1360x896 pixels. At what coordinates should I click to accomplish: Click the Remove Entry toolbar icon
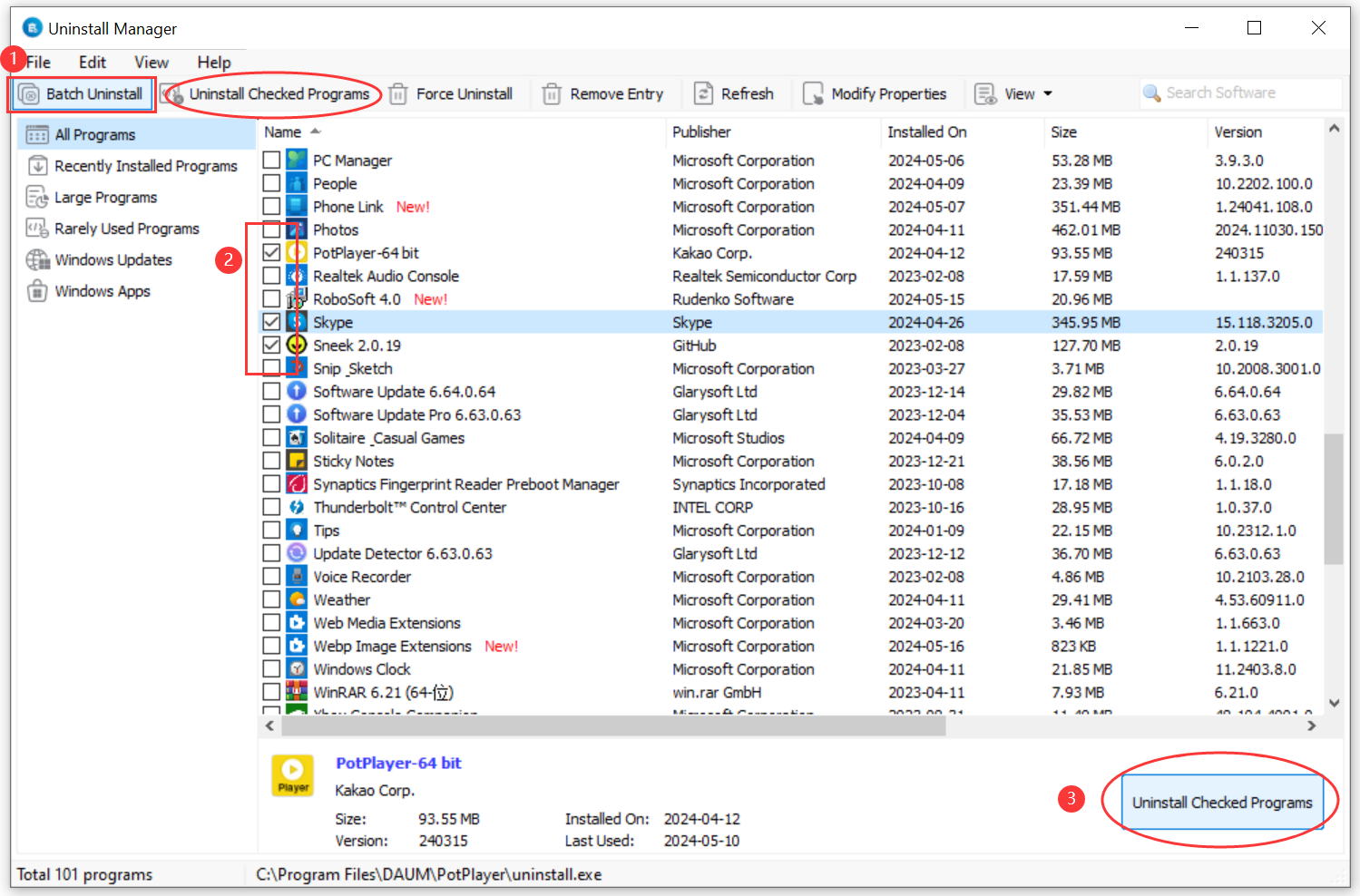coord(603,93)
